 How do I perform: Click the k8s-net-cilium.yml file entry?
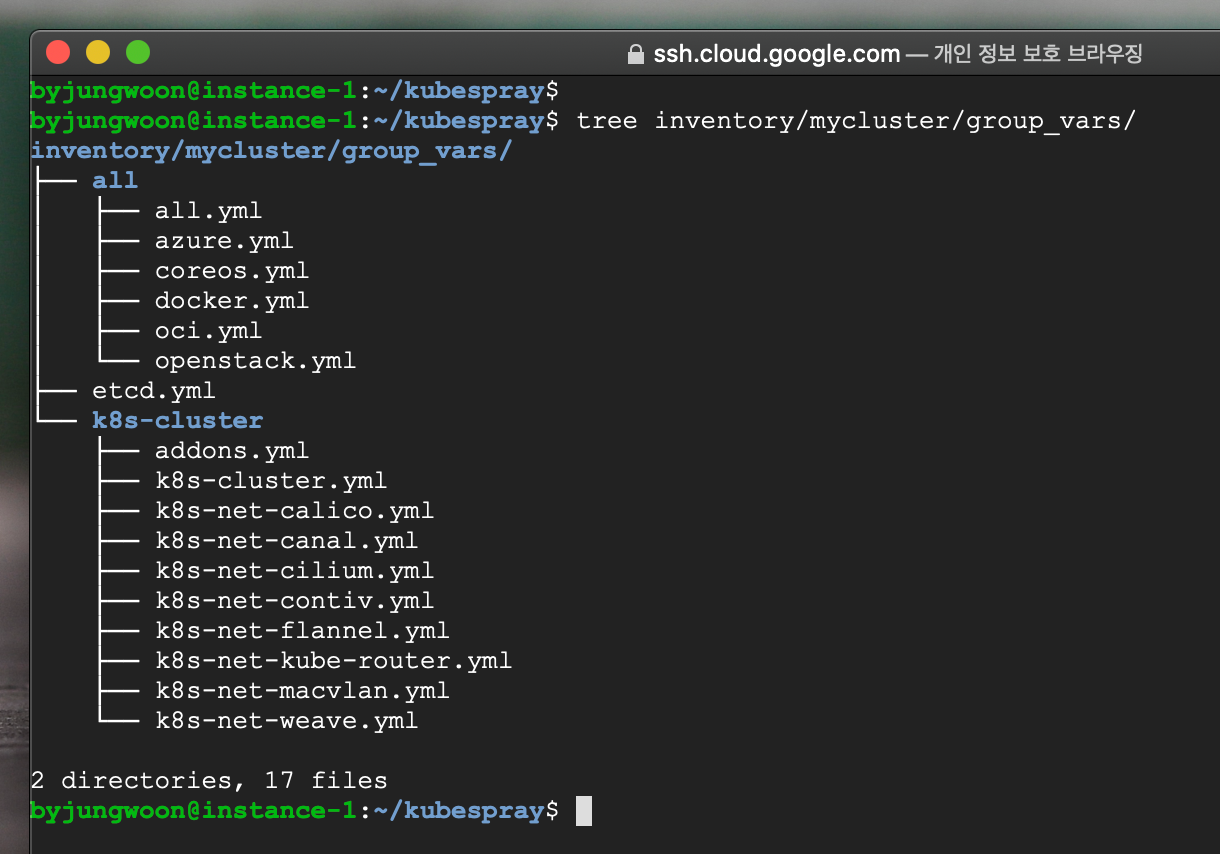(294, 571)
